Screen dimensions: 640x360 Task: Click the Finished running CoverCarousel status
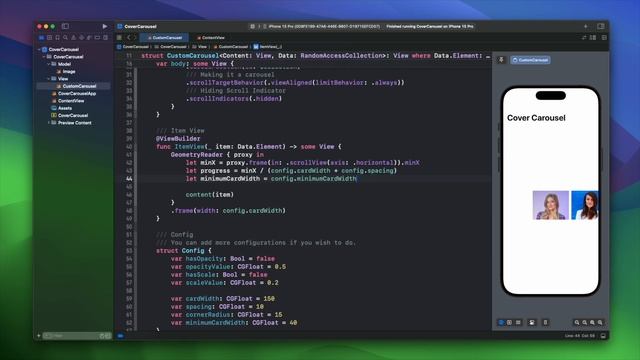[x=430, y=27]
